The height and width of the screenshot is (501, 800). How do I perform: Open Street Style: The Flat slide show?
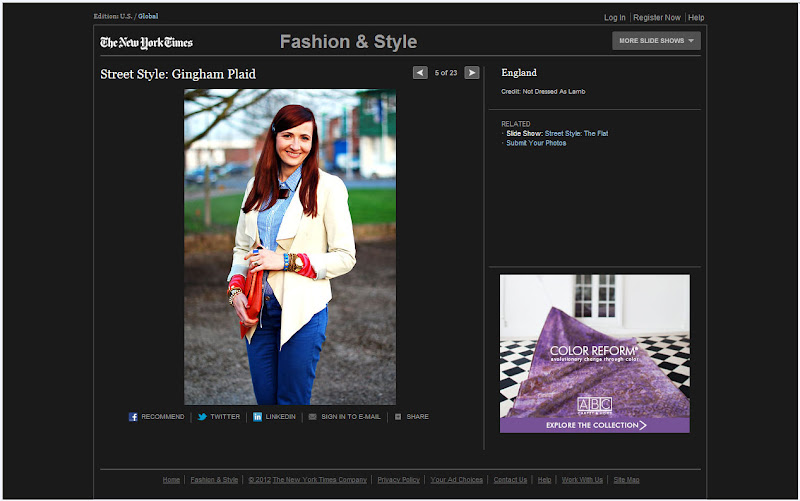579,133
